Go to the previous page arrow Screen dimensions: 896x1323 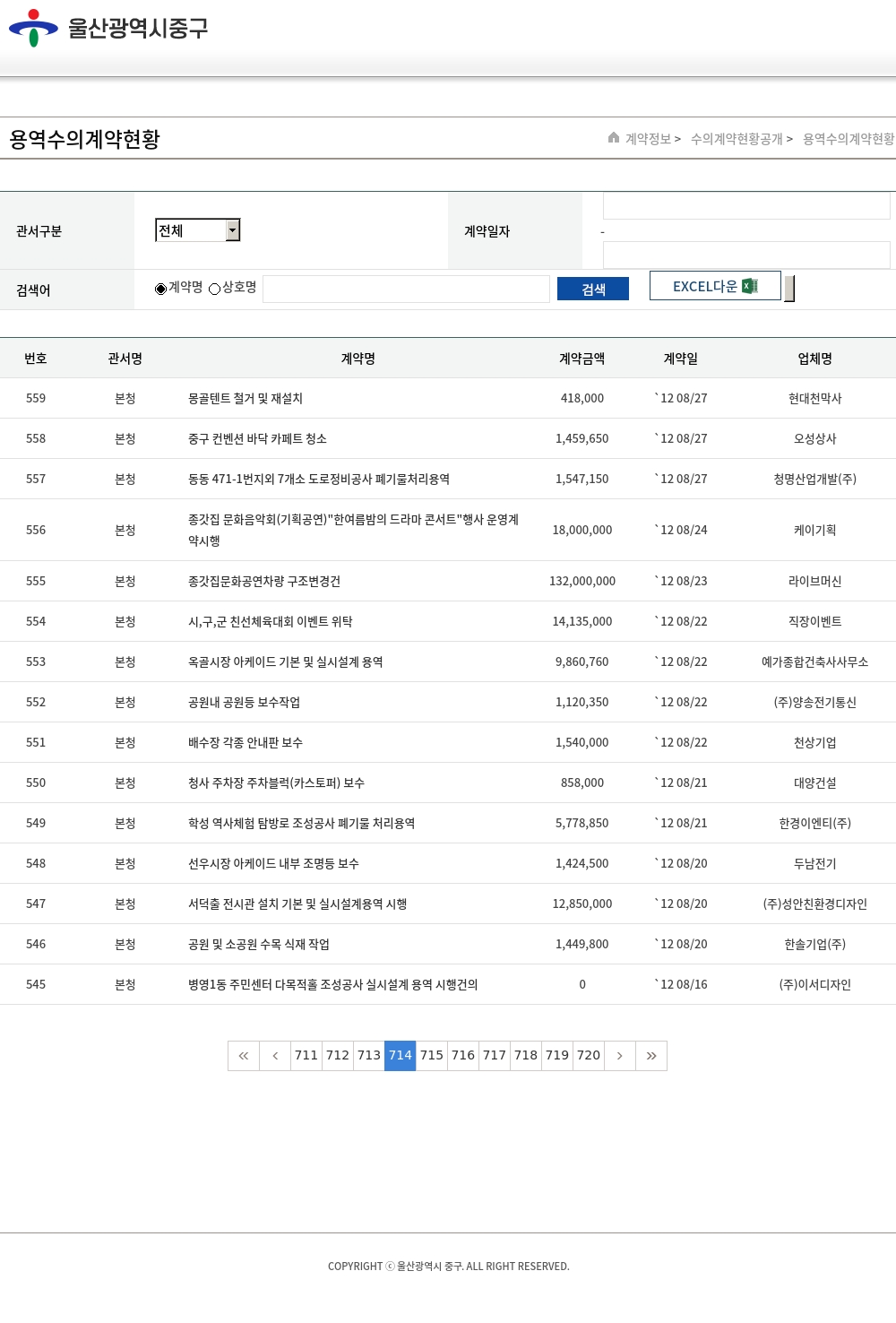click(275, 1056)
